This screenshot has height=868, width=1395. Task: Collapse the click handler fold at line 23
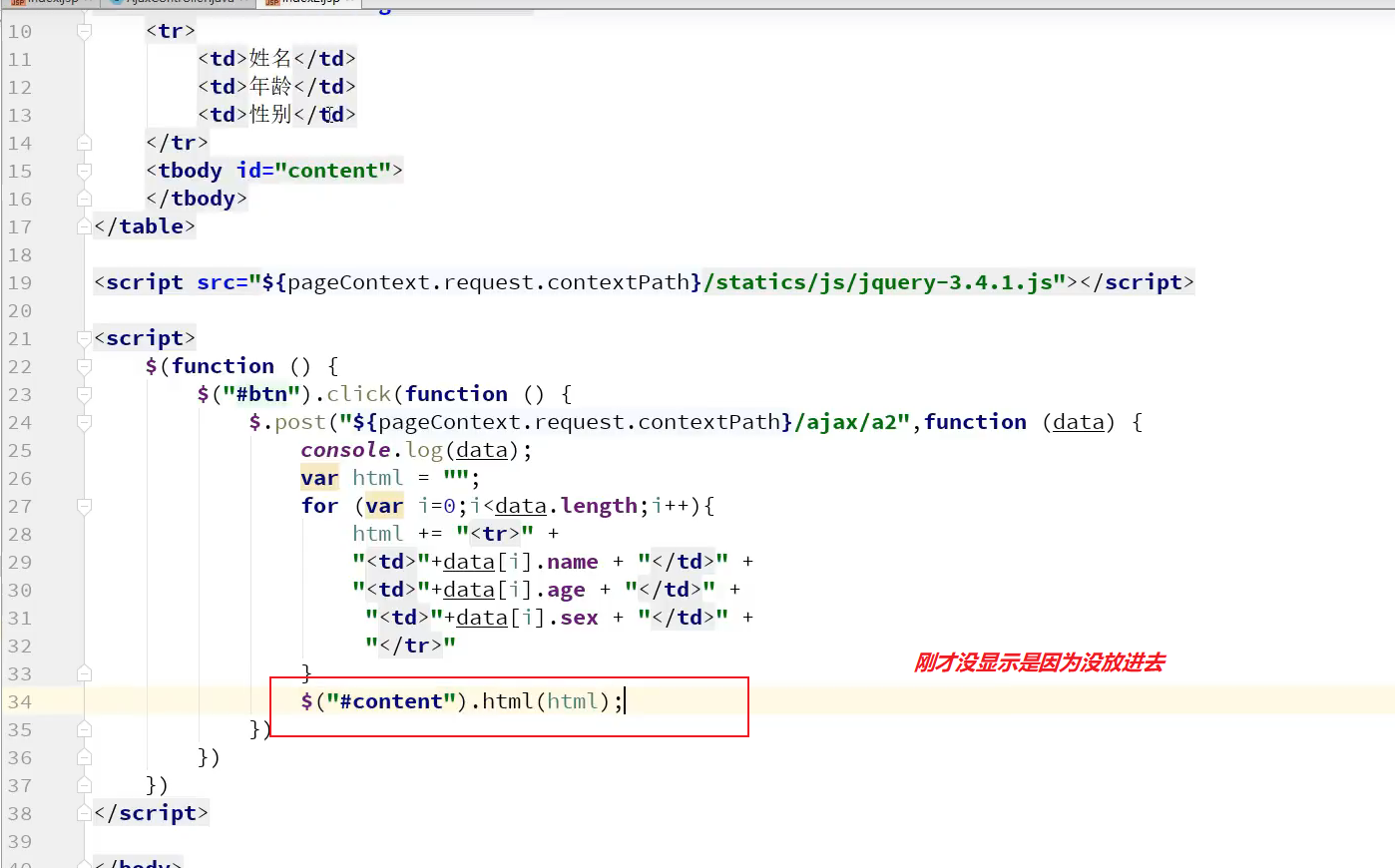(84, 394)
